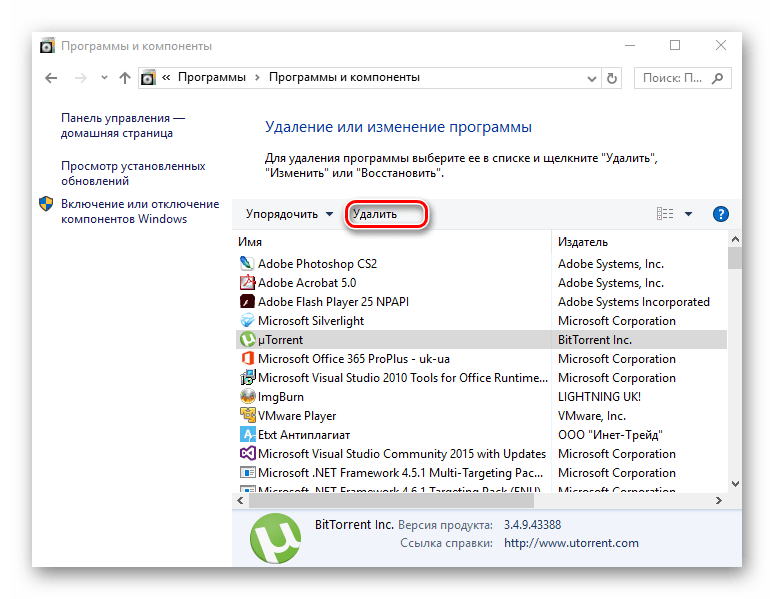Click the Удалить button

[386, 214]
